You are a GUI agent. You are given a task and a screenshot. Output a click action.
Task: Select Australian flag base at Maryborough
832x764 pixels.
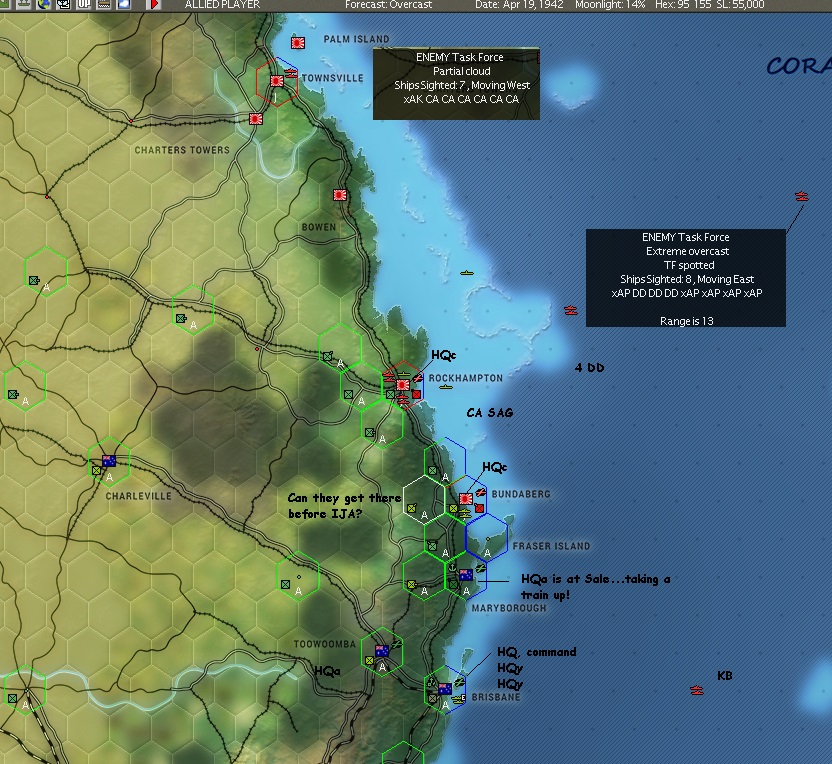click(466, 575)
